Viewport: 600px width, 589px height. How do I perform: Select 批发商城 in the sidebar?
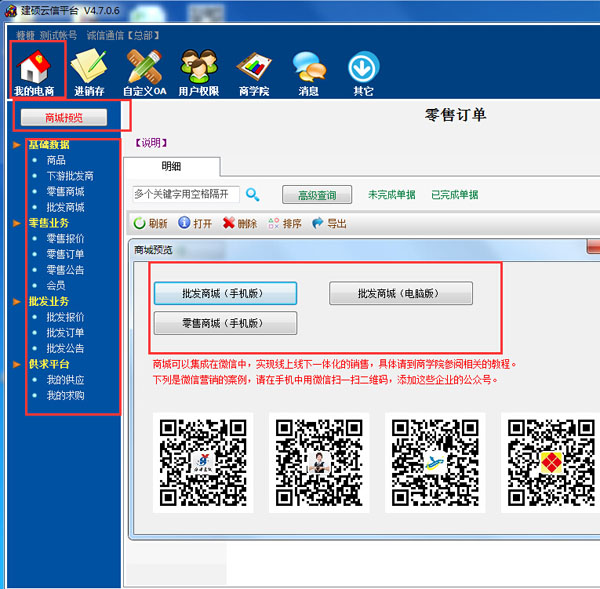pos(65,207)
